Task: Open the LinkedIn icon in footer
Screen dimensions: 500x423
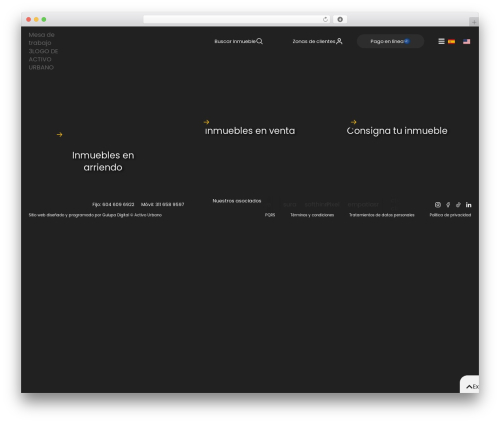Action: [469, 205]
